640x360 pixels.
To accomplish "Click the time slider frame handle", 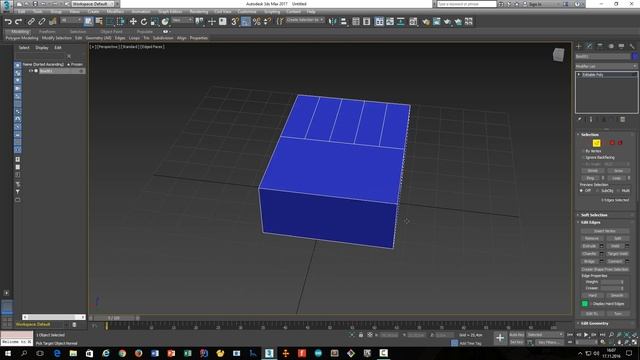I will 114,318.
